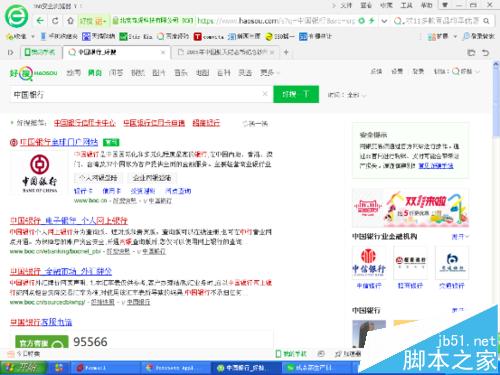
Task: Switch to the 中国银行_好搜 taskbar button
Action: click(x=245, y=368)
